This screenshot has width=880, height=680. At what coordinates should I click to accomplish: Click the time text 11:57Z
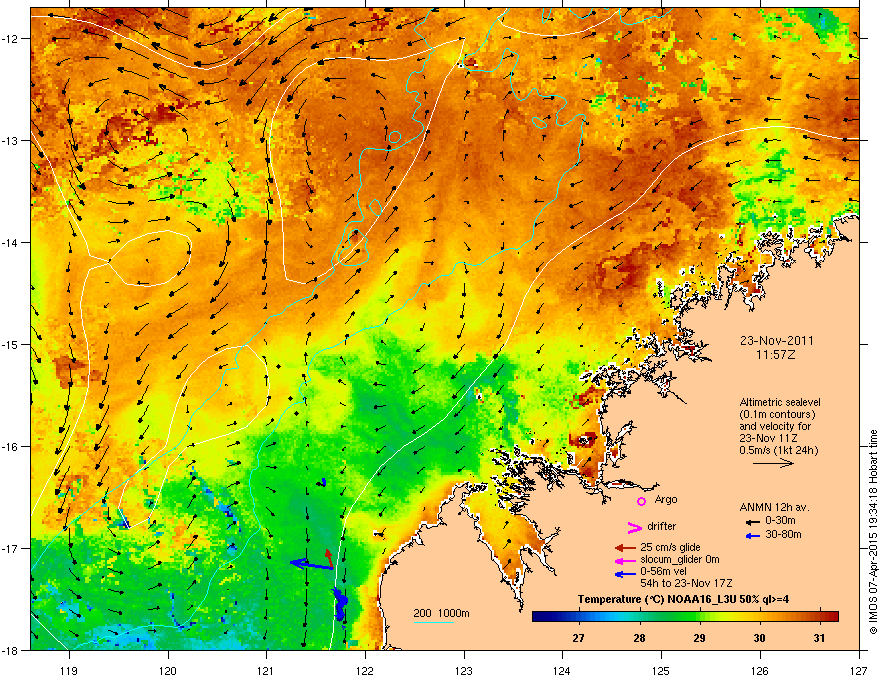777,355
